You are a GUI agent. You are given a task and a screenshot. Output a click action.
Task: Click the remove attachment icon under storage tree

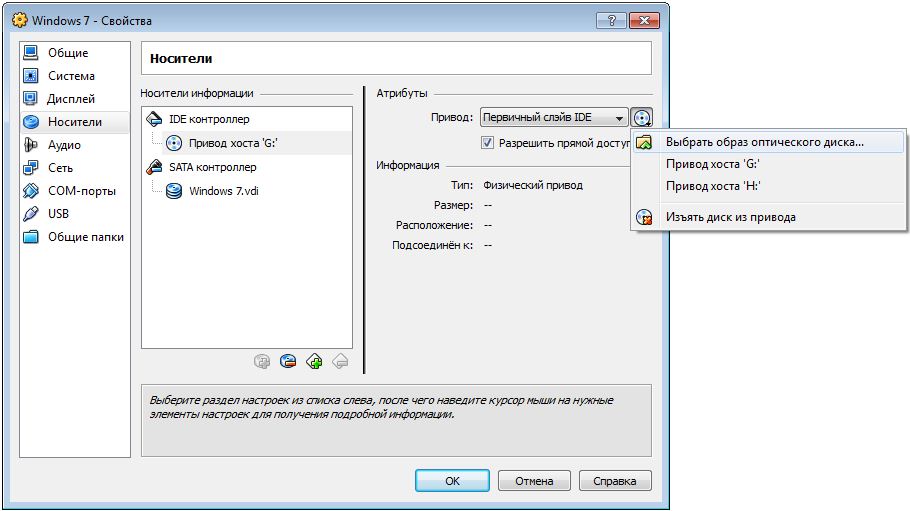coord(288,362)
